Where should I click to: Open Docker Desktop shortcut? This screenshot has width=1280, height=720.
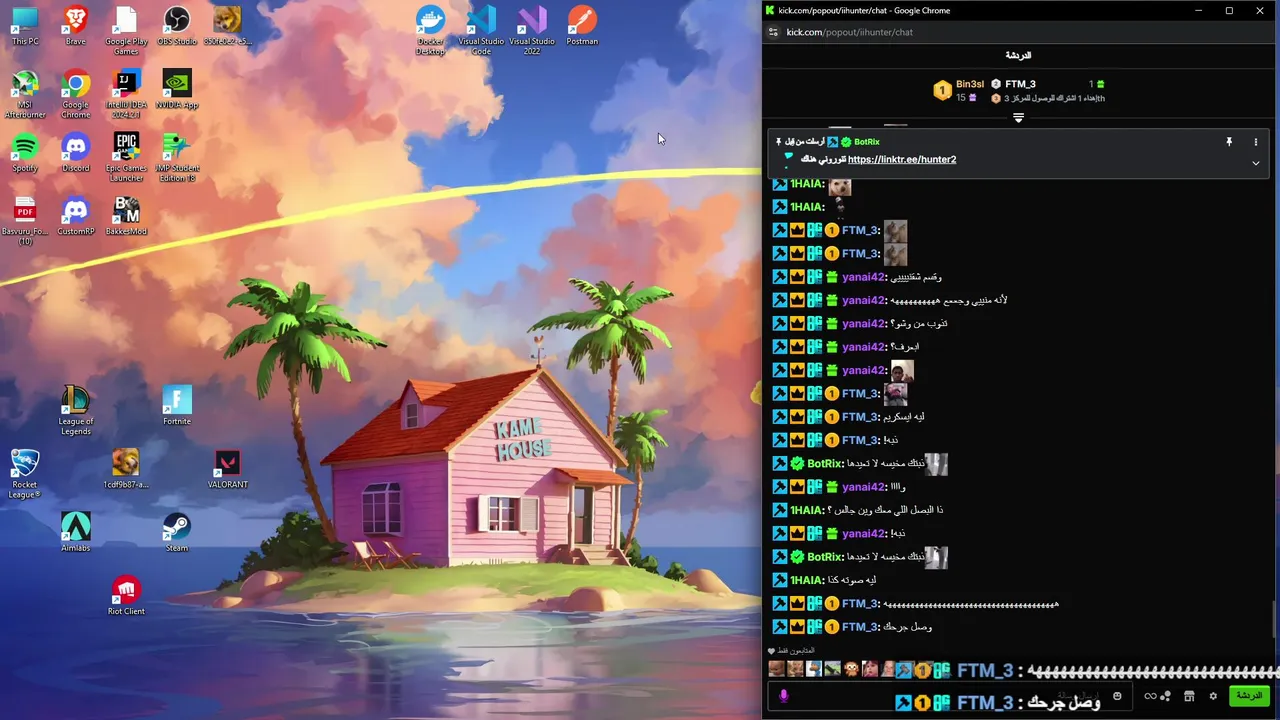(430, 31)
